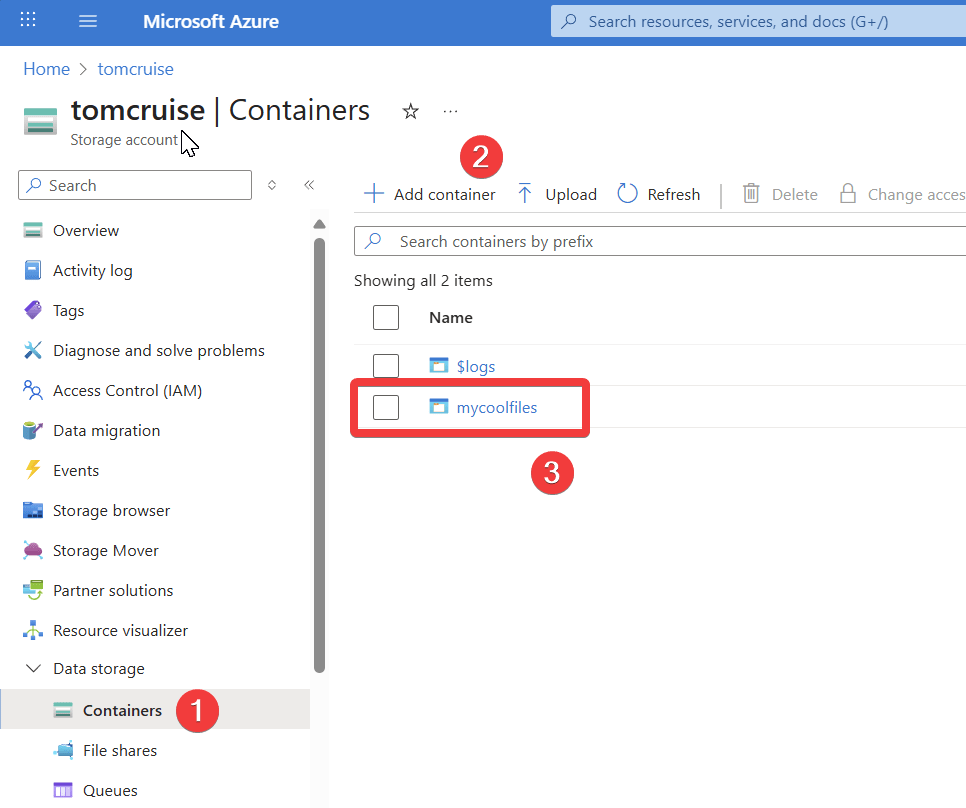Click the Refresh toolbar icon

coord(628,194)
